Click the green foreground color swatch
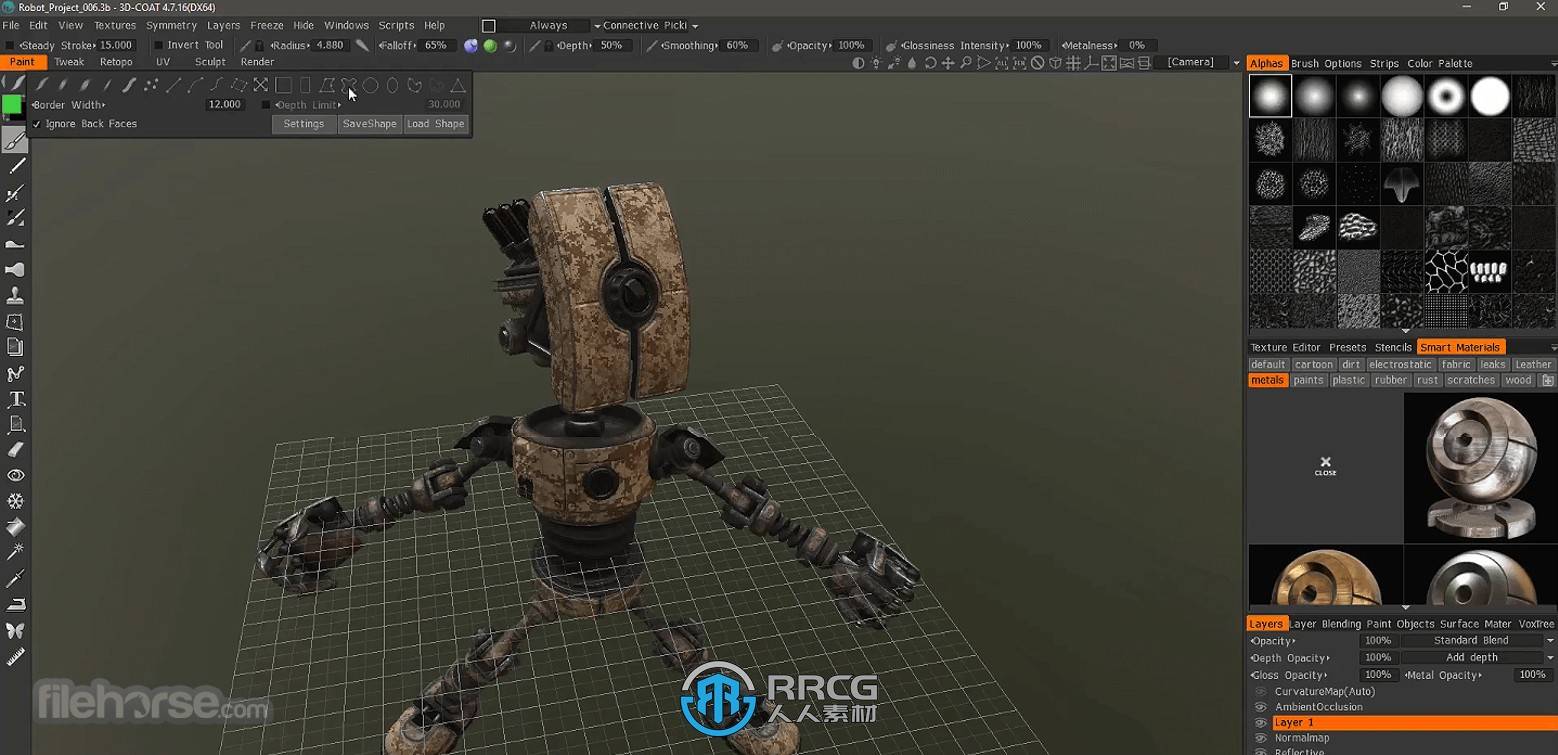Screen dimensions: 1558x755 (12, 105)
